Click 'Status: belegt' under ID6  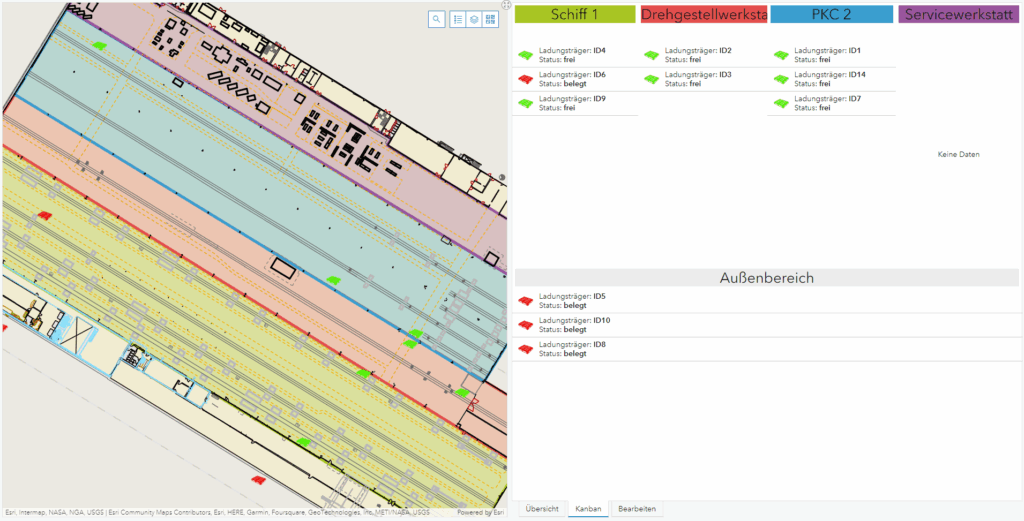coord(563,84)
